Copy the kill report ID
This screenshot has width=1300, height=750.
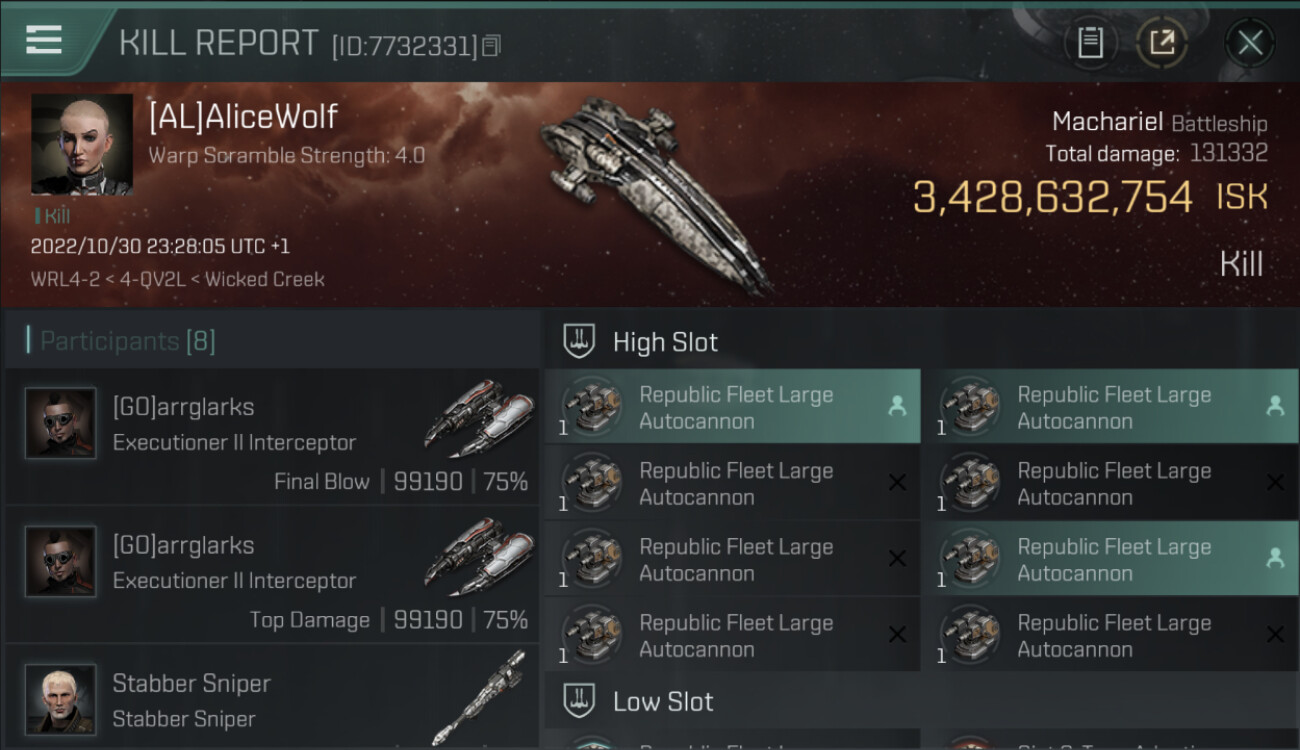pos(491,46)
